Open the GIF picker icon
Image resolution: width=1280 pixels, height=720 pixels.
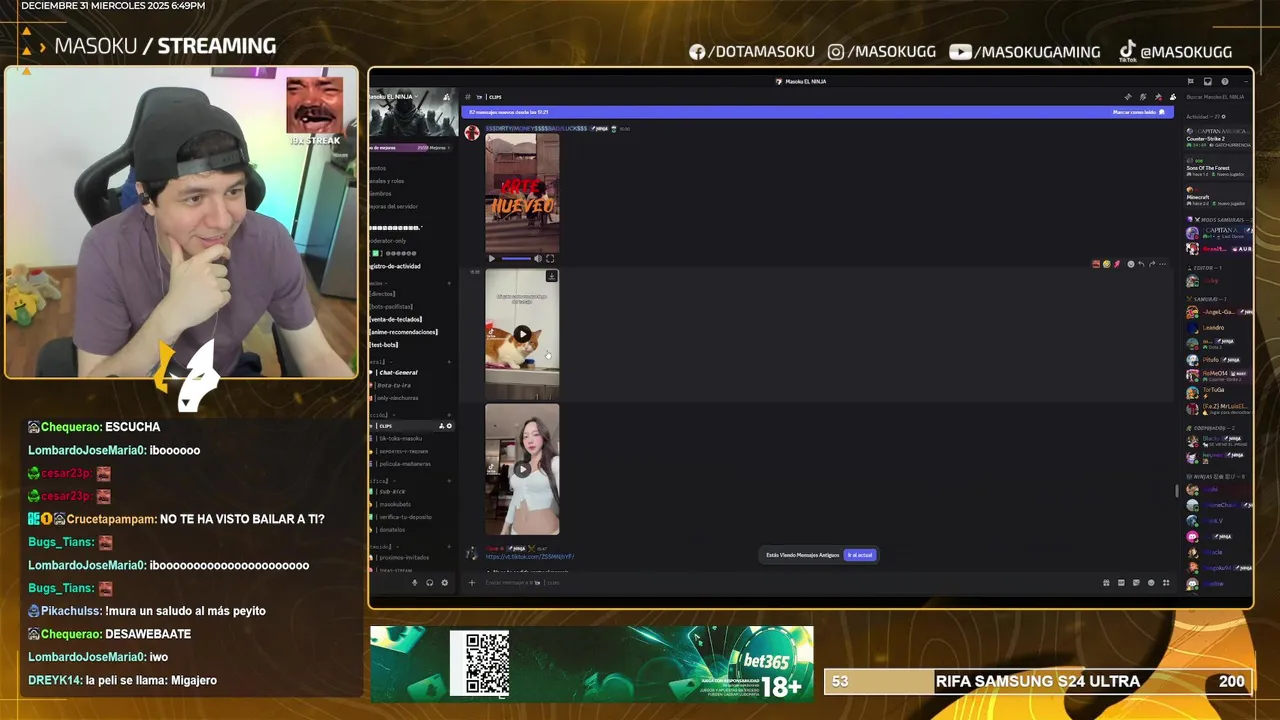point(1121,583)
